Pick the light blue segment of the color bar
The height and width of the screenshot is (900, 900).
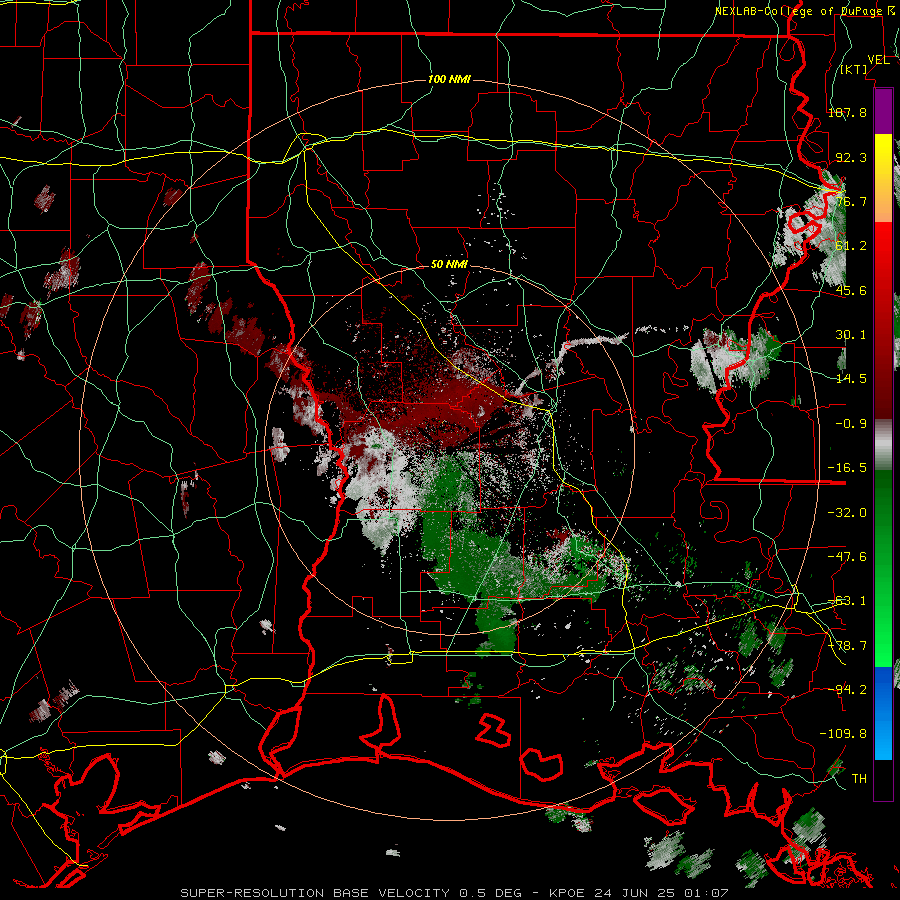pos(883,735)
